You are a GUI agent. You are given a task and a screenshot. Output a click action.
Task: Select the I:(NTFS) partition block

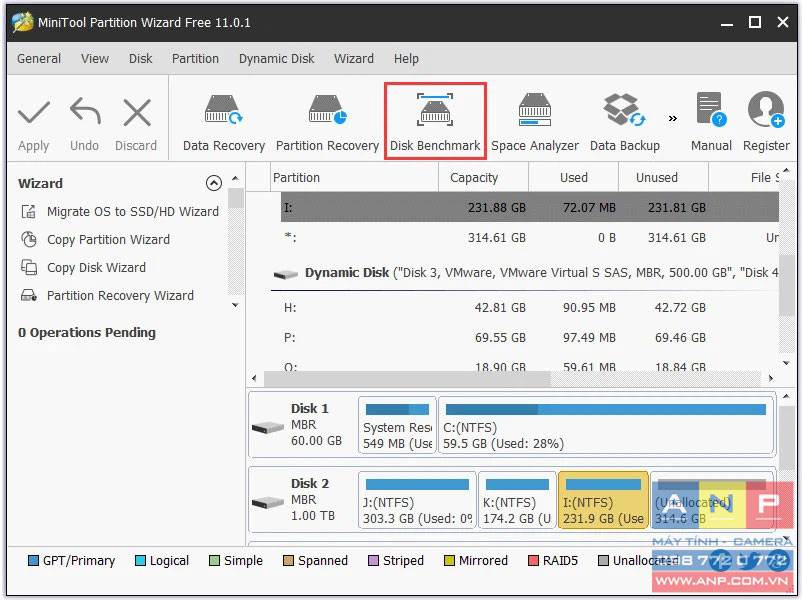coord(603,500)
